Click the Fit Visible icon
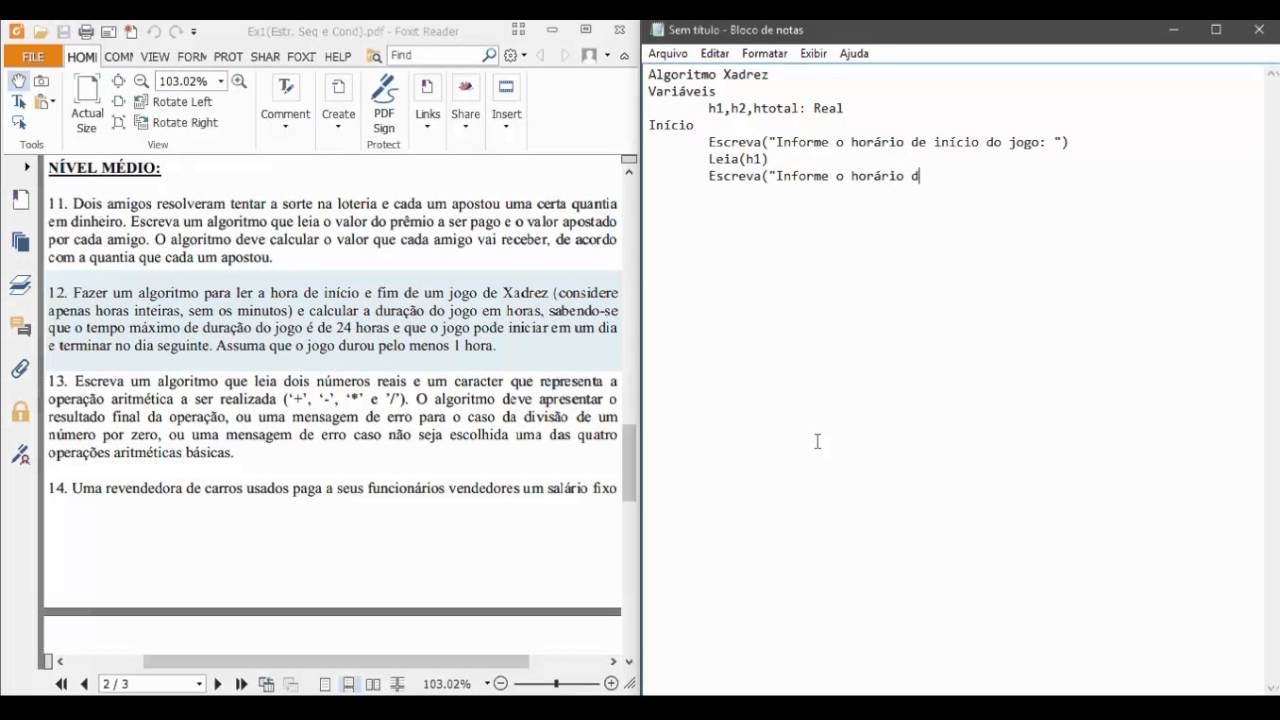This screenshot has height=720, width=1280. click(x=119, y=123)
